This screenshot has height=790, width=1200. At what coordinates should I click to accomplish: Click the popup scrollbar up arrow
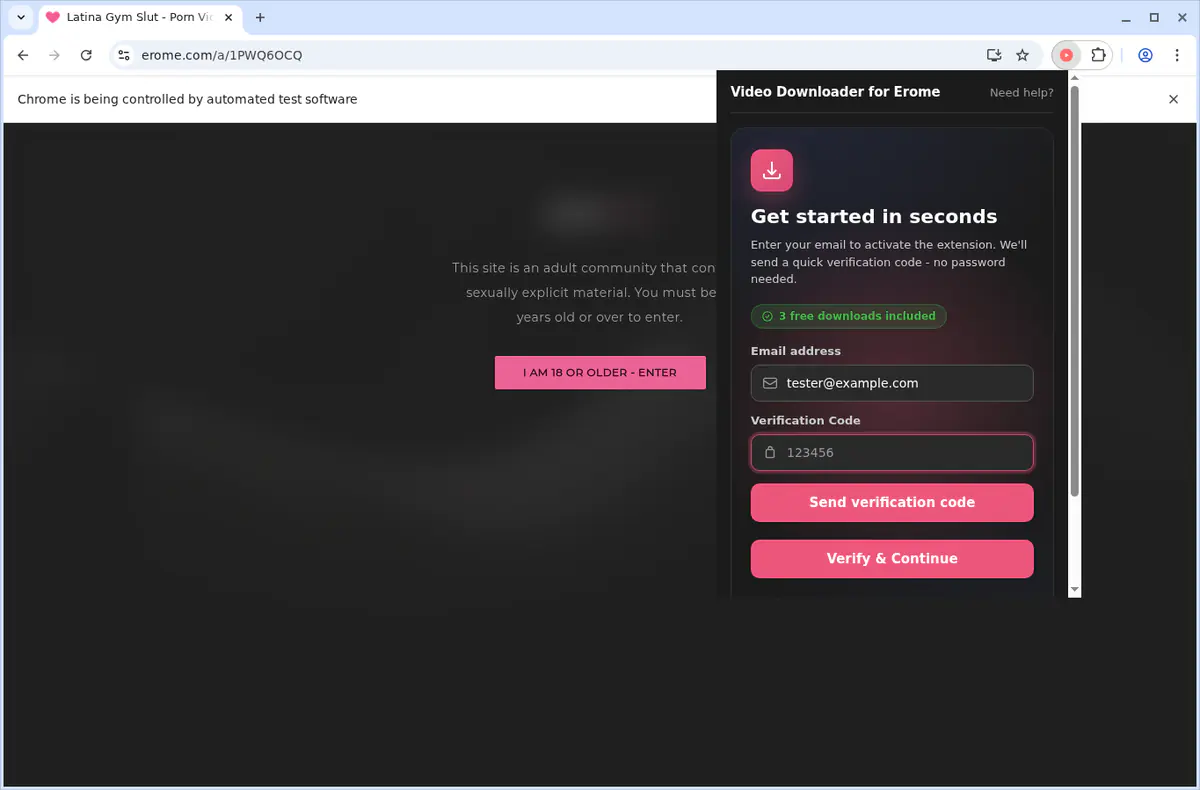tap(1075, 76)
